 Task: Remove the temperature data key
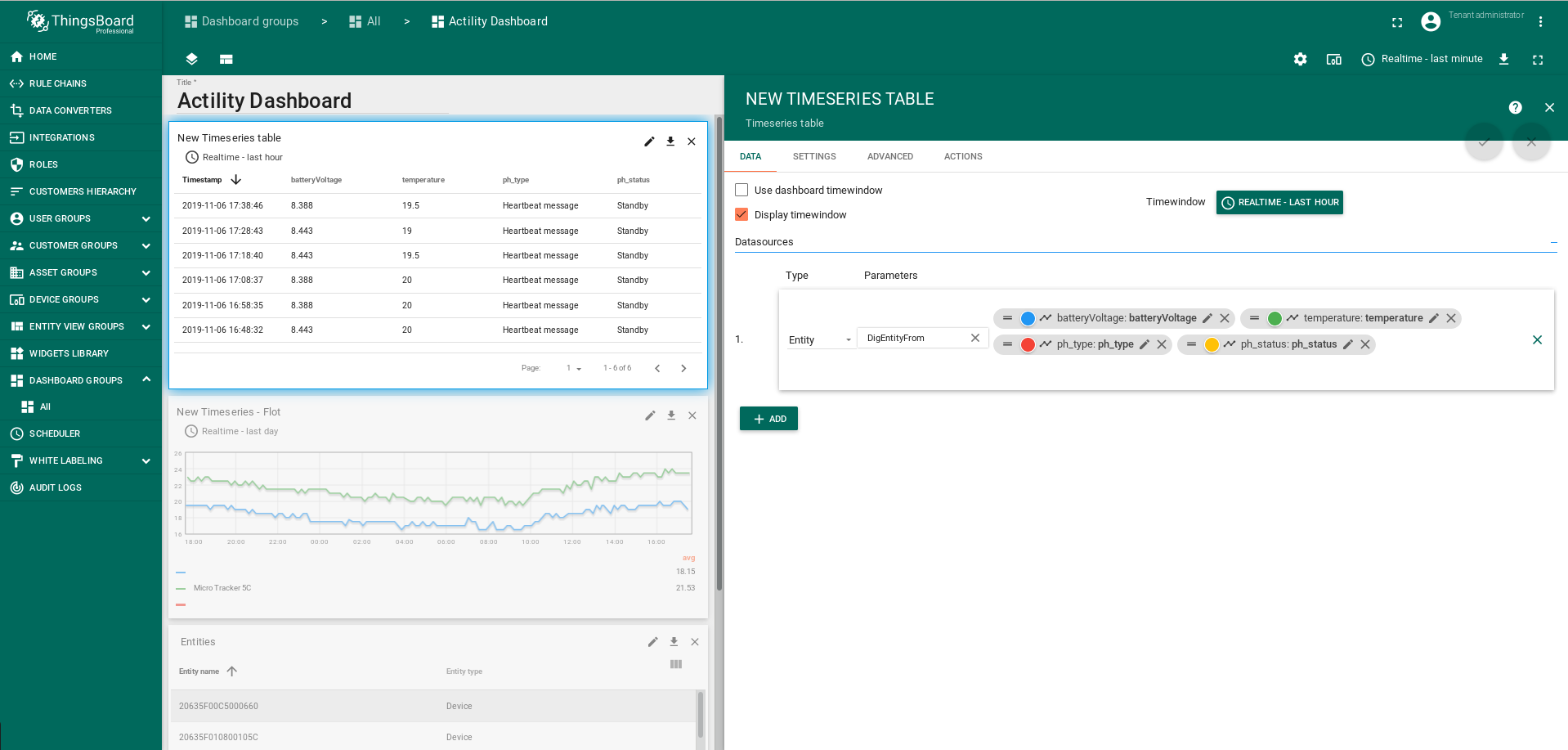click(1451, 318)
